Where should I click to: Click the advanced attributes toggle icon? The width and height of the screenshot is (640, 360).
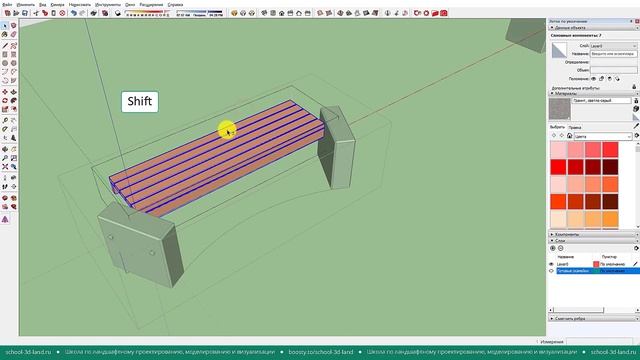634,87
